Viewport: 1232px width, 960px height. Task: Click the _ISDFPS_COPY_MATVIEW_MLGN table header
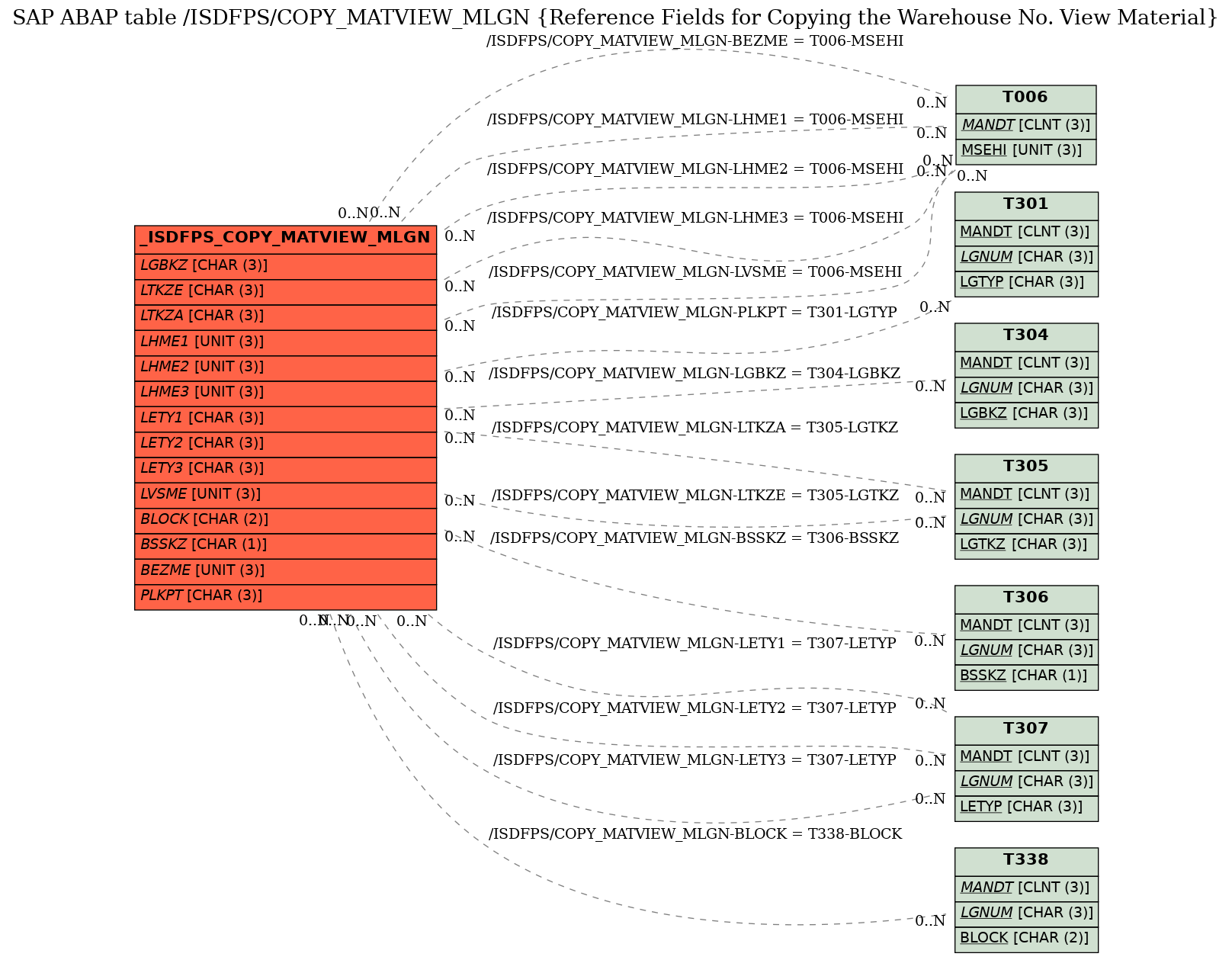pyautogui.click(x=285, y=239)
